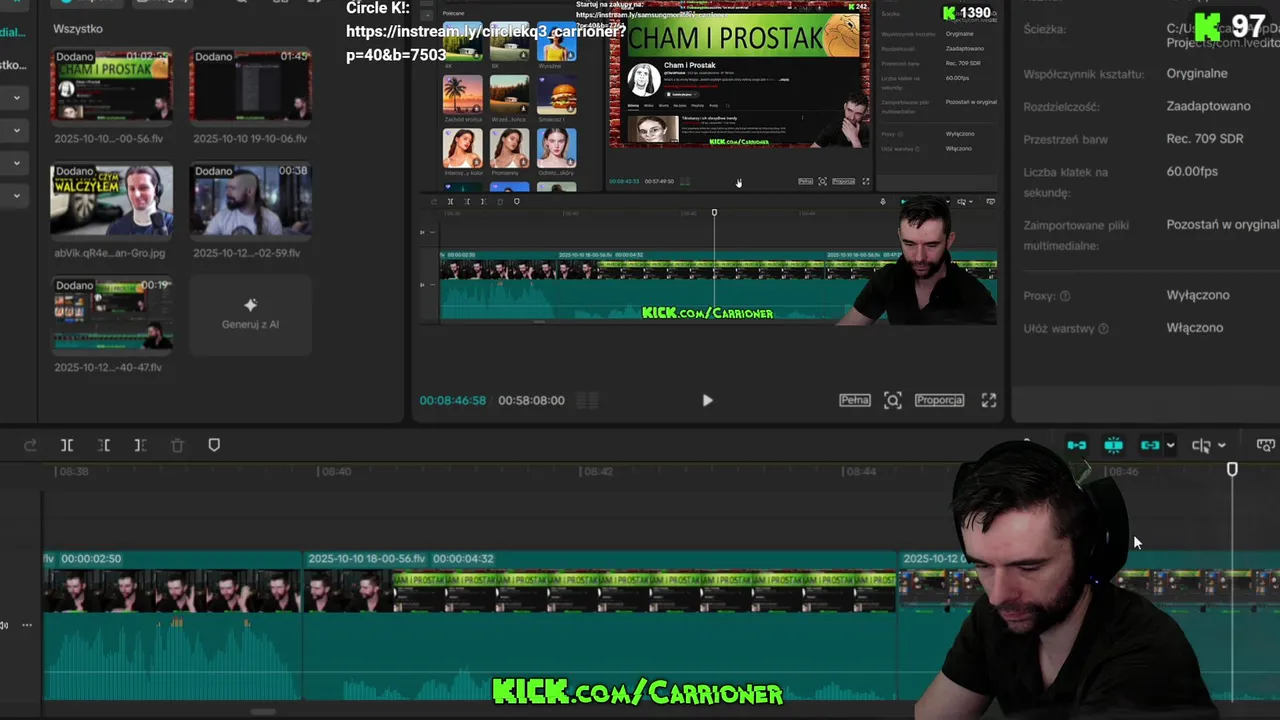Click the Rec. 709 SDR color space value
This screenshot has width=1280, height=720.
tap(1205, 139)
